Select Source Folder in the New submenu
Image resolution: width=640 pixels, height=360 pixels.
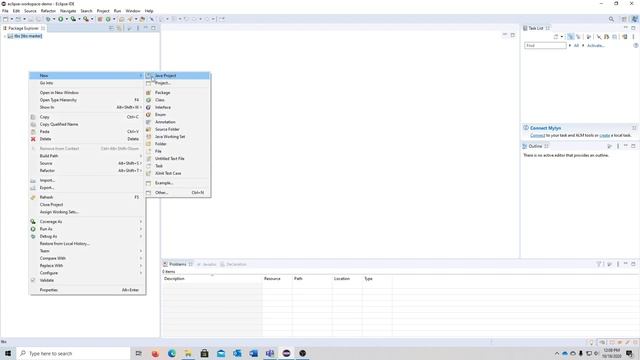click(x=178, y=129)
